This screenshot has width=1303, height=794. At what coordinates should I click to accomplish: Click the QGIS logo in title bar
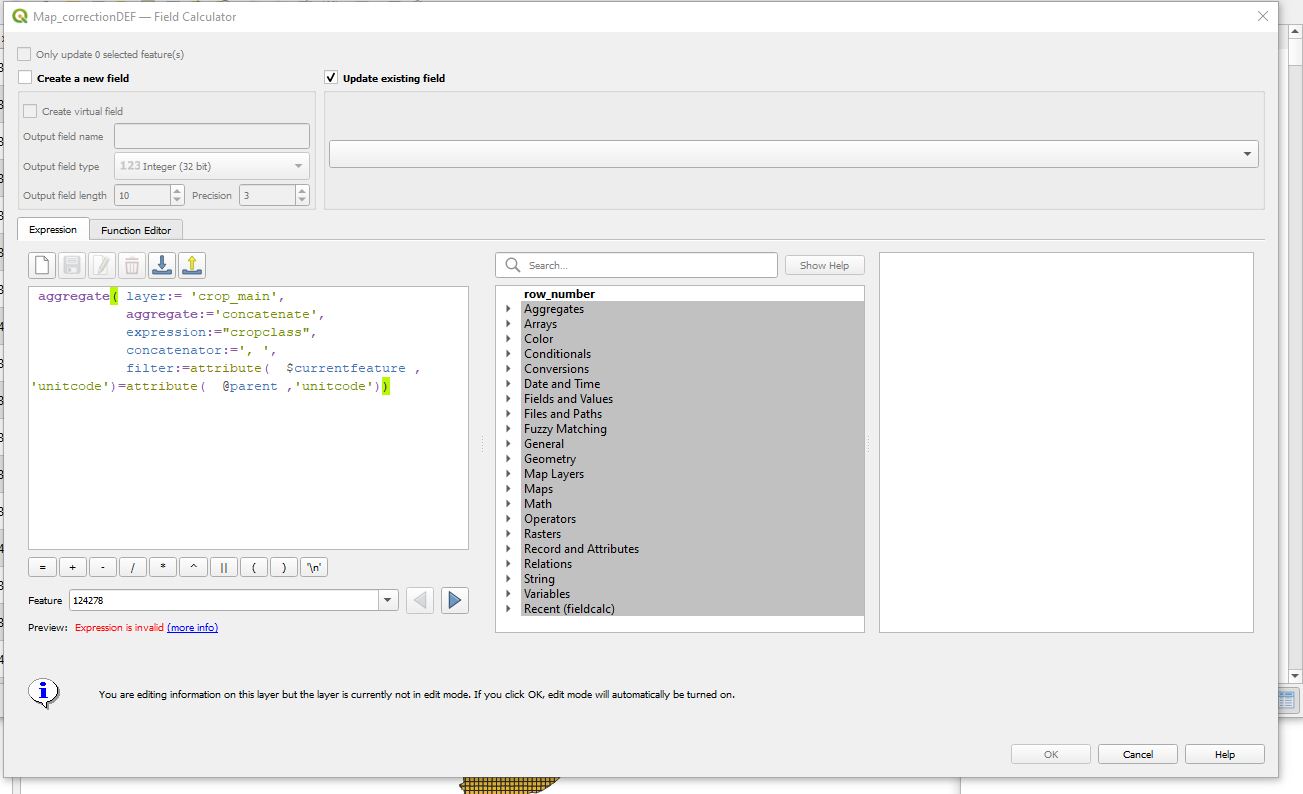pyautogui.click(x=19, y=17)
